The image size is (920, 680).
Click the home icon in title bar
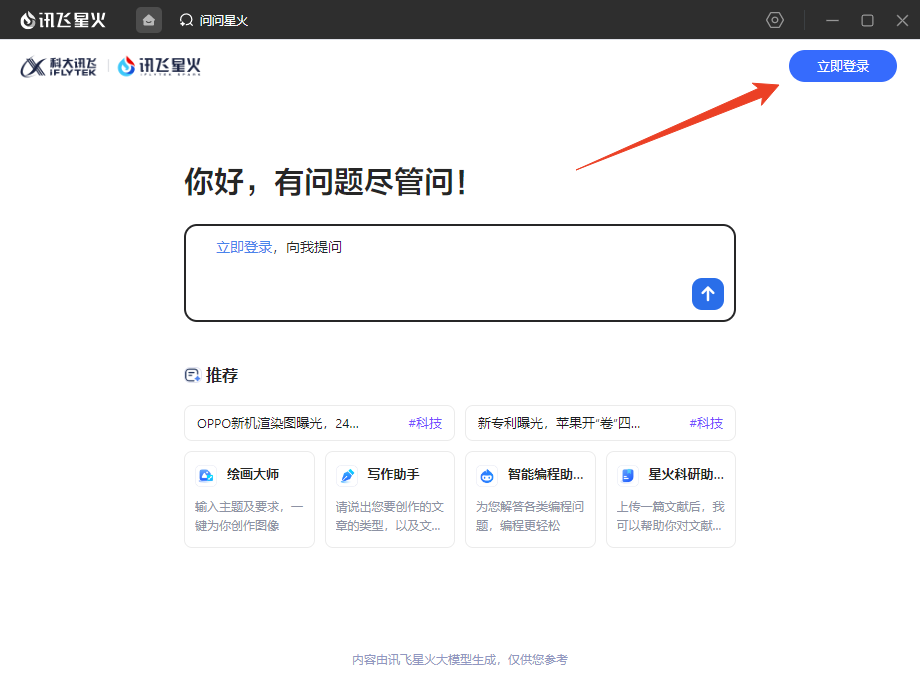tap(148, 21)
